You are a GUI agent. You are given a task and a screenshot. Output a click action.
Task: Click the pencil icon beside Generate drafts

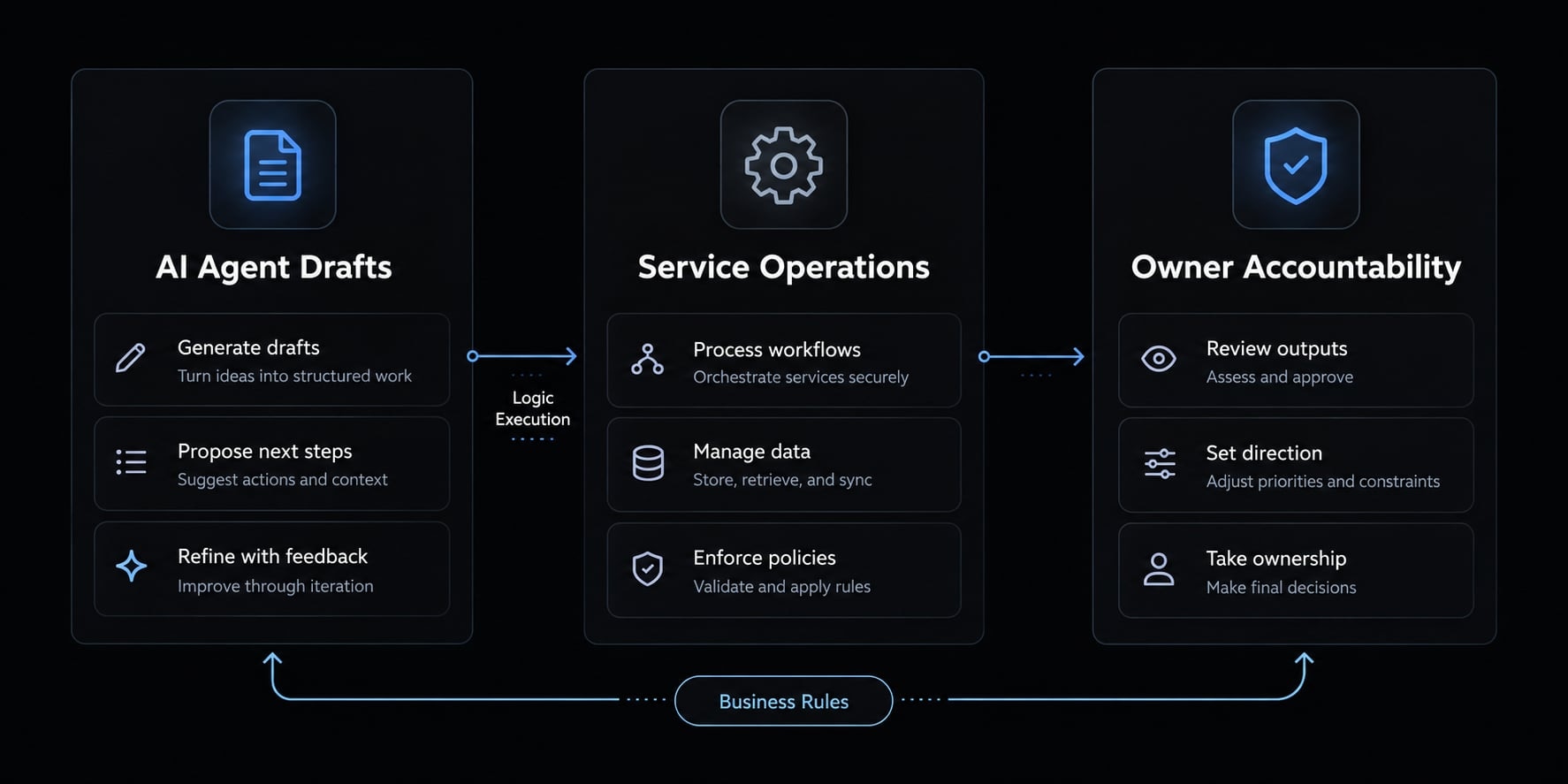pos(131,358)
